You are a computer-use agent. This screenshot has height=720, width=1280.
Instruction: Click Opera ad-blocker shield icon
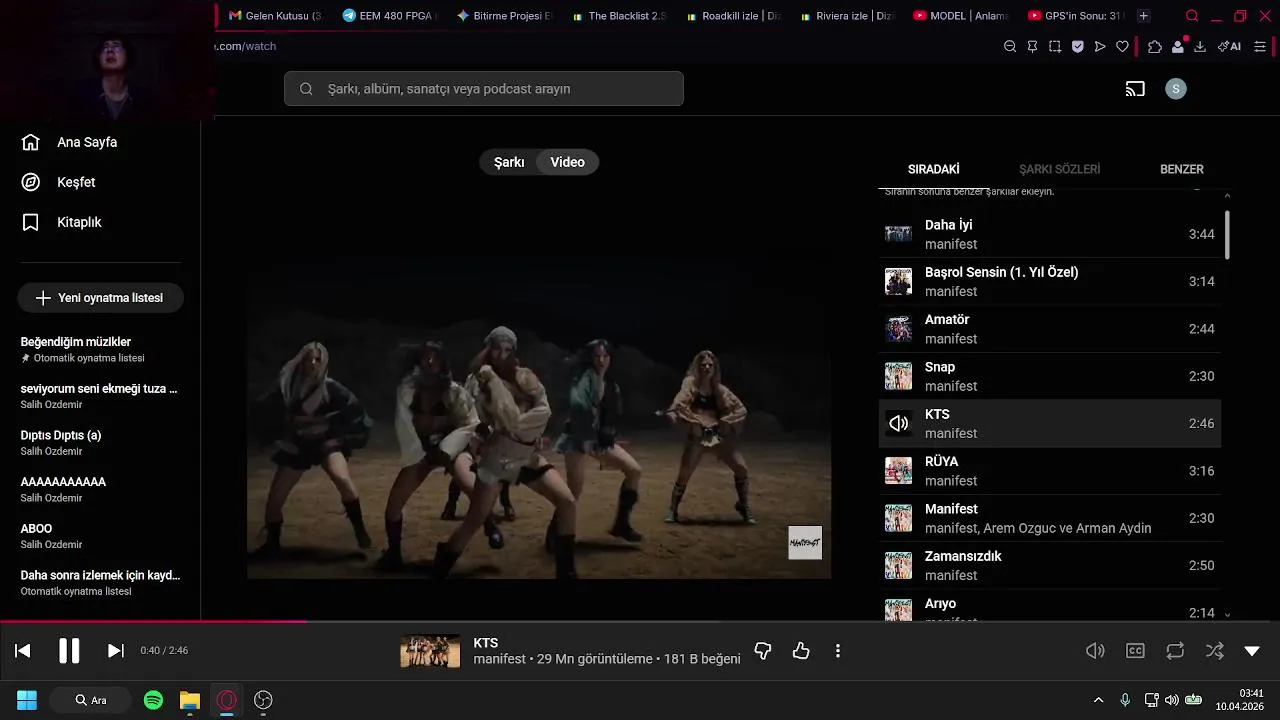pyautogui.click(x=1078, y=46)
